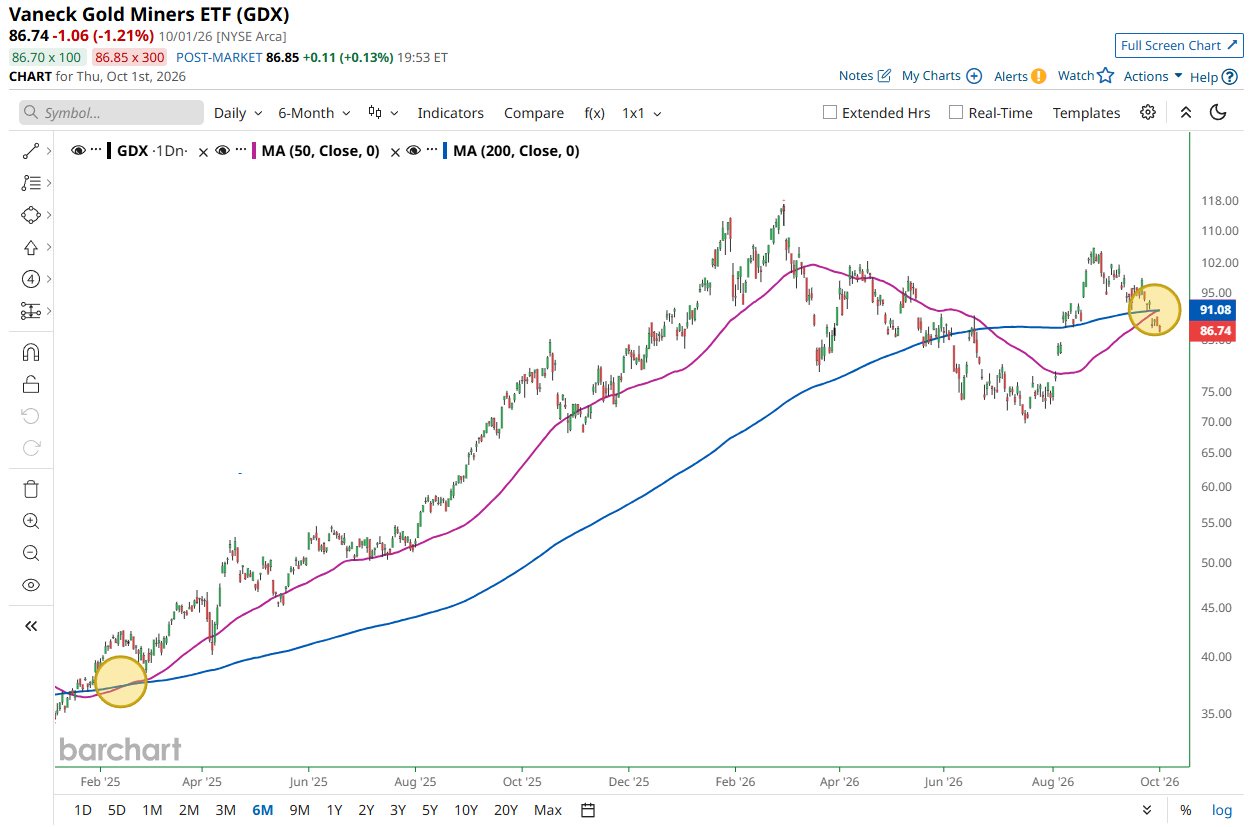
Task: Open the Indicators menu
Action: 450,113
